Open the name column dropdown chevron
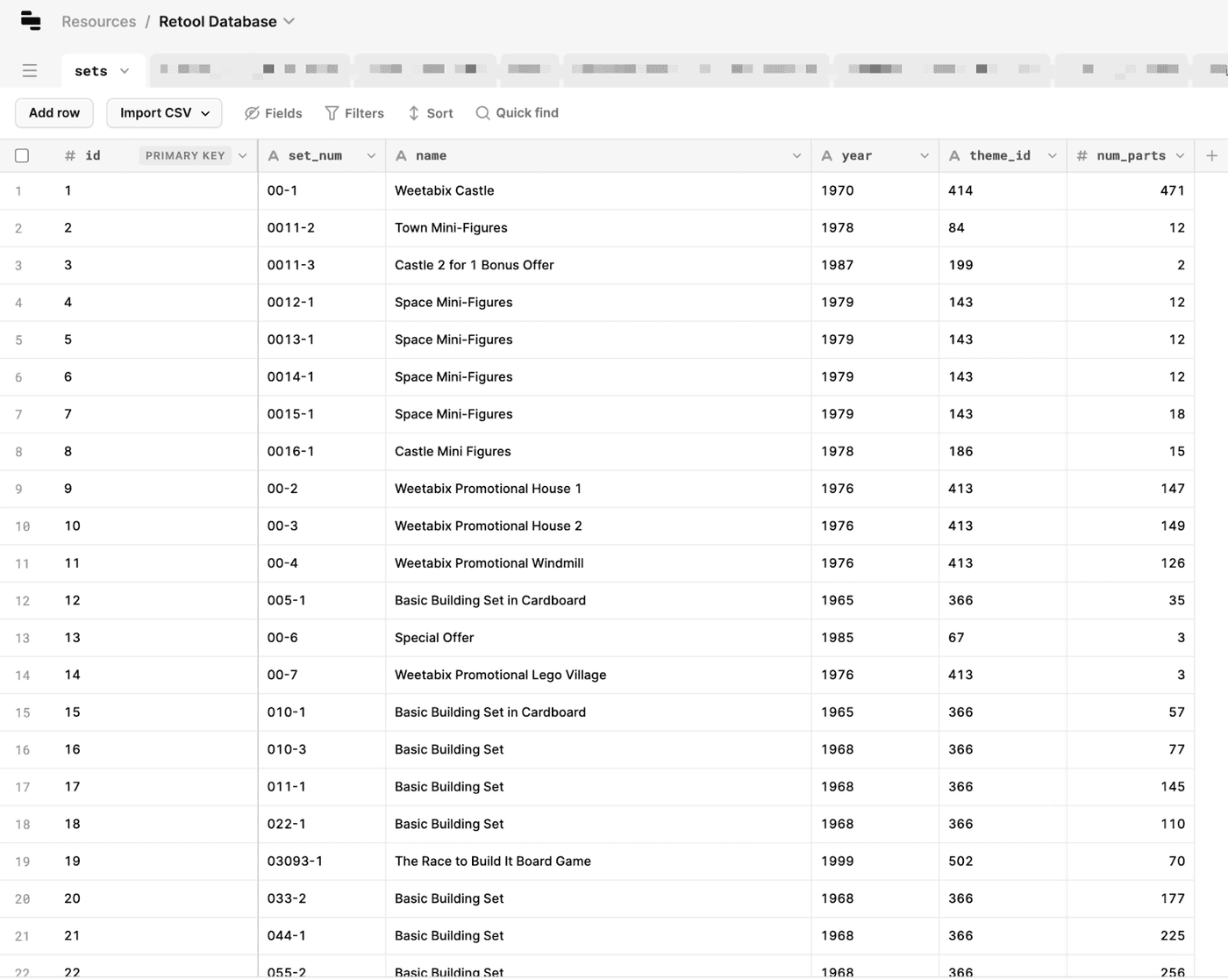The image size is (1228, 980). point(796,155)
